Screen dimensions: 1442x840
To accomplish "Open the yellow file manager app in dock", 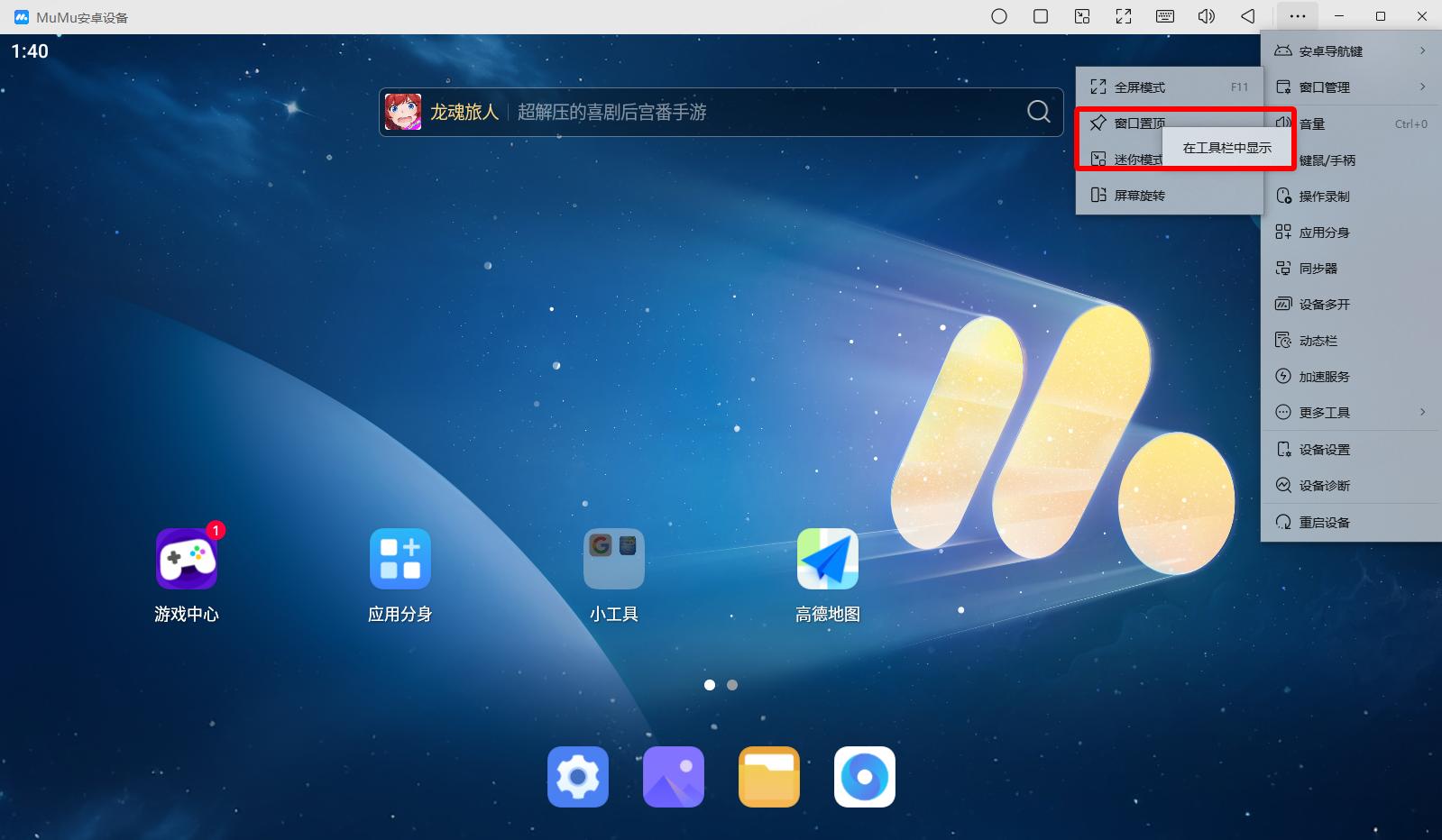I will [x=768, y=776].
